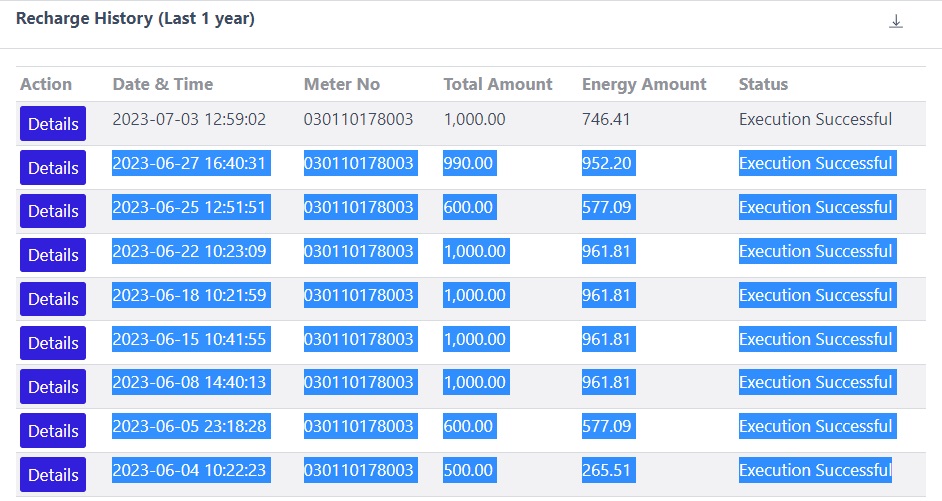942x501 pixels.
Task: Click the Date & Time column header
Action: (x=163, y=84)
